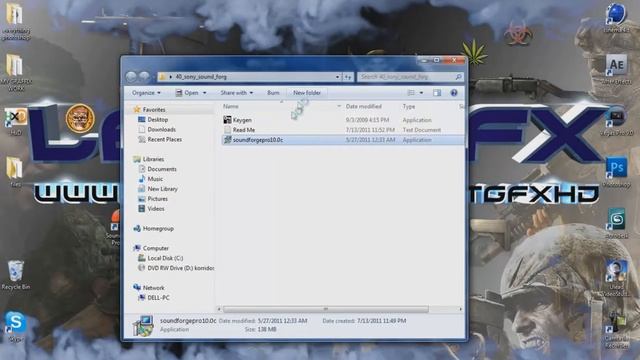Viewport: 640px width, 360px height.
Task: Click the Photoshop desktop icon
Action: 616,172
